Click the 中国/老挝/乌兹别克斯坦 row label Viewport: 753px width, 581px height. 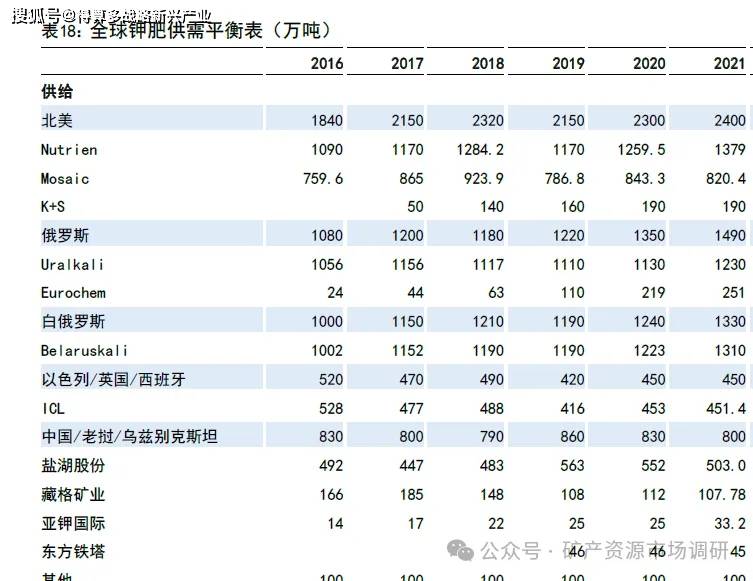point(130,436)
